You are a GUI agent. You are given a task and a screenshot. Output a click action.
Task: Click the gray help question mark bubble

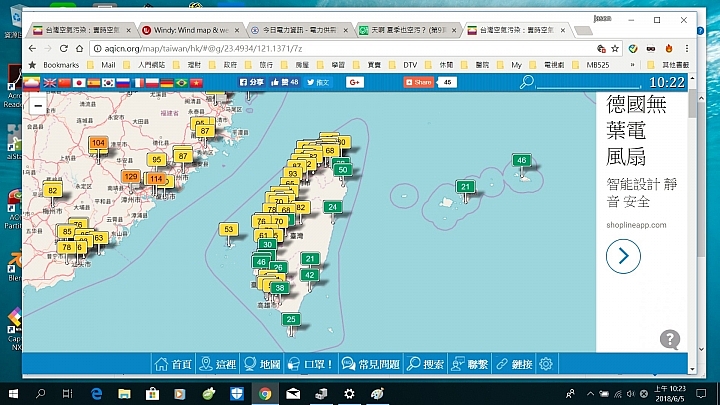(670, 340)
